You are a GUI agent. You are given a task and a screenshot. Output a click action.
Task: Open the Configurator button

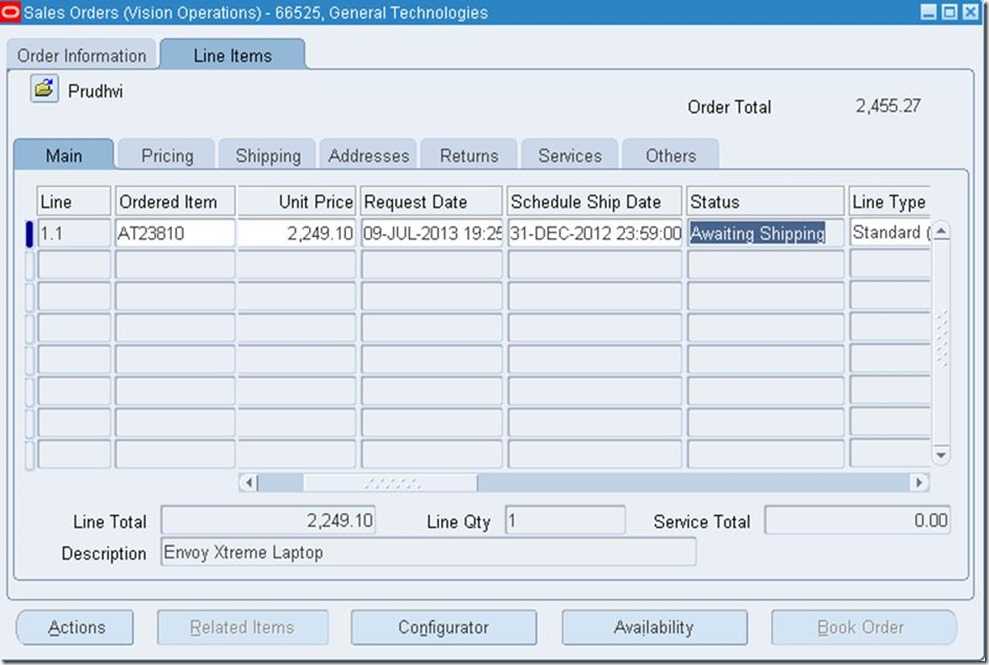[x=443, y=627]
